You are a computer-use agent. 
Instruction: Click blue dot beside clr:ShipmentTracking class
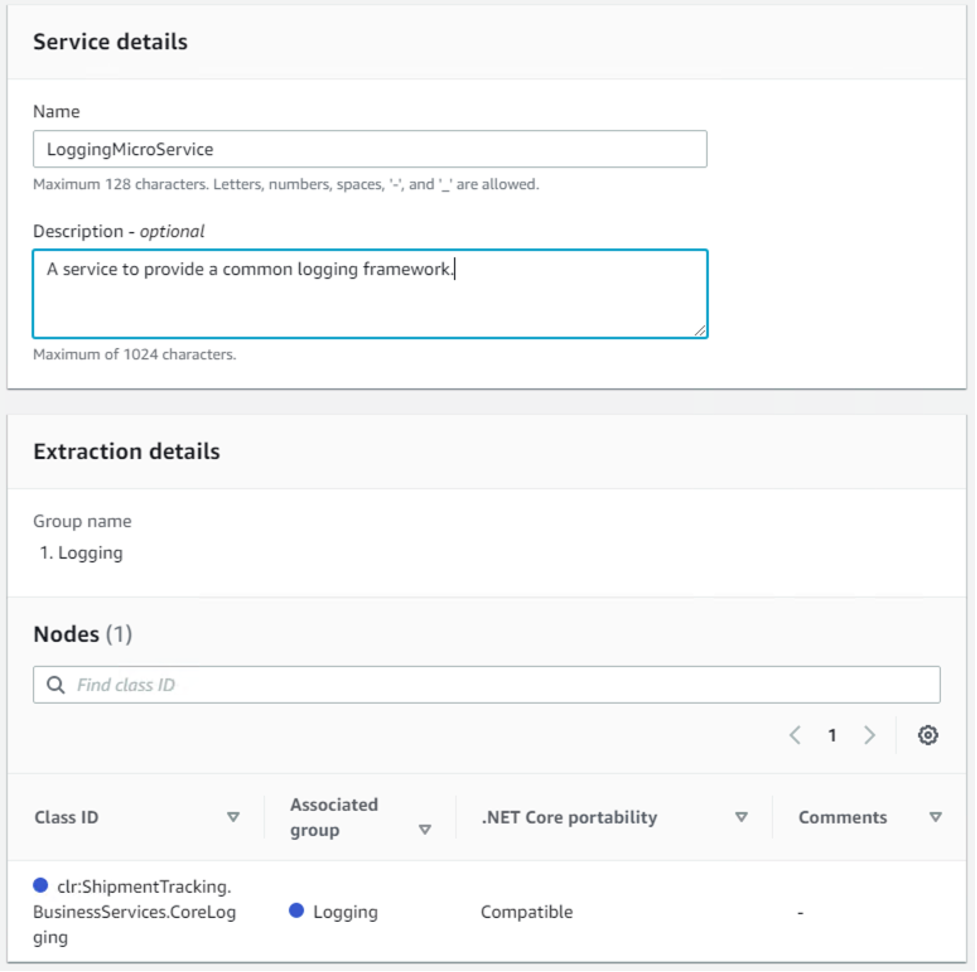[x=41, y=885]
